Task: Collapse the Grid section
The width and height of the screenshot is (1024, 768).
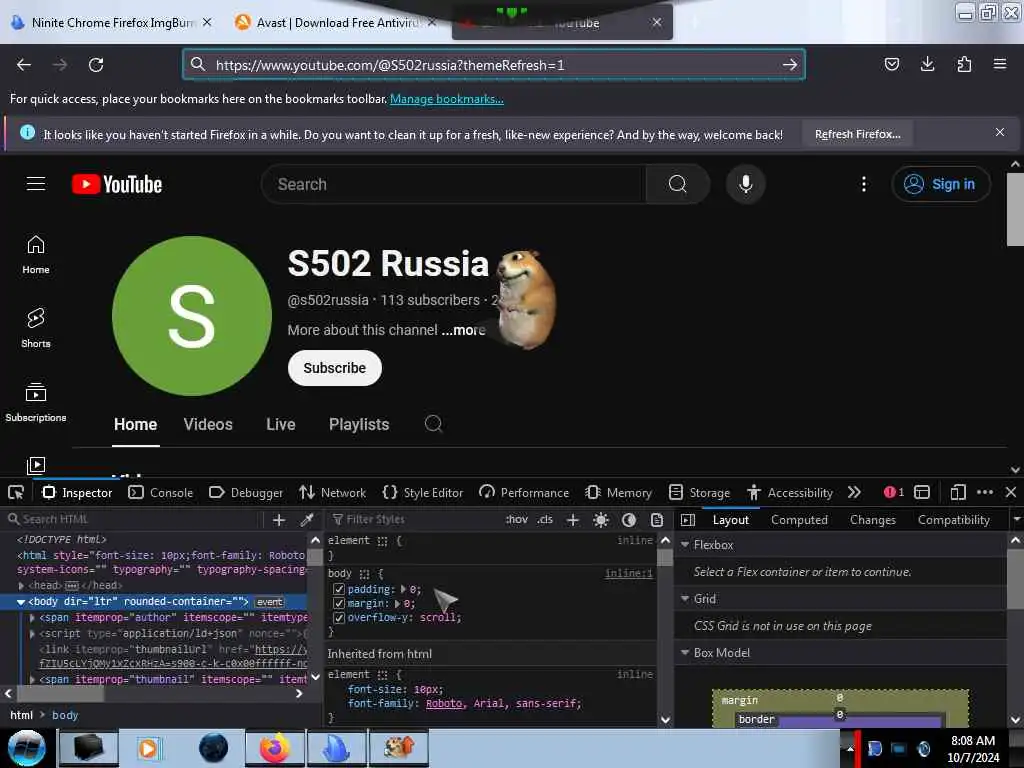Action: 685,598
